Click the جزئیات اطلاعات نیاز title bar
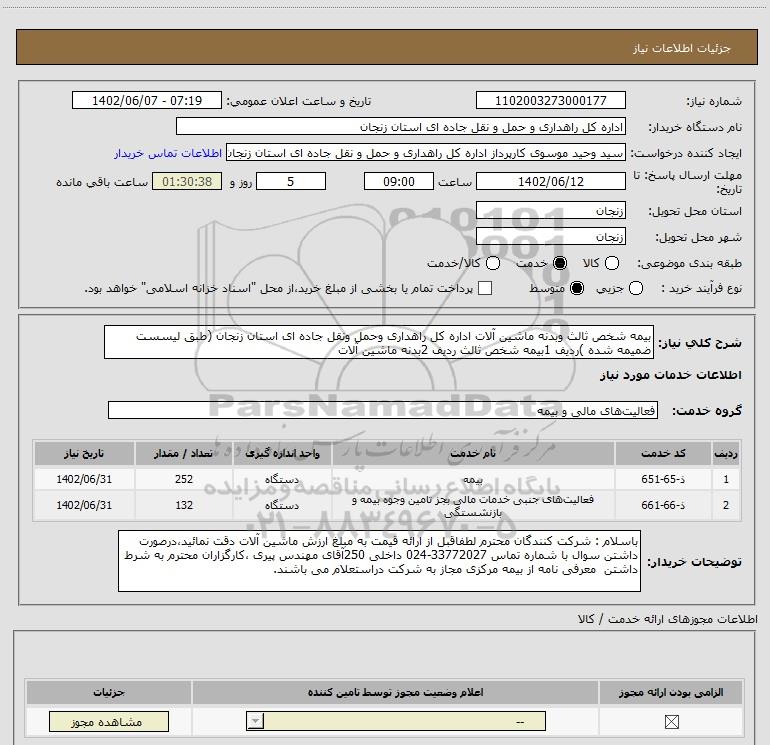The height and width of the screenshot is (745, 770). coord(386,47)
